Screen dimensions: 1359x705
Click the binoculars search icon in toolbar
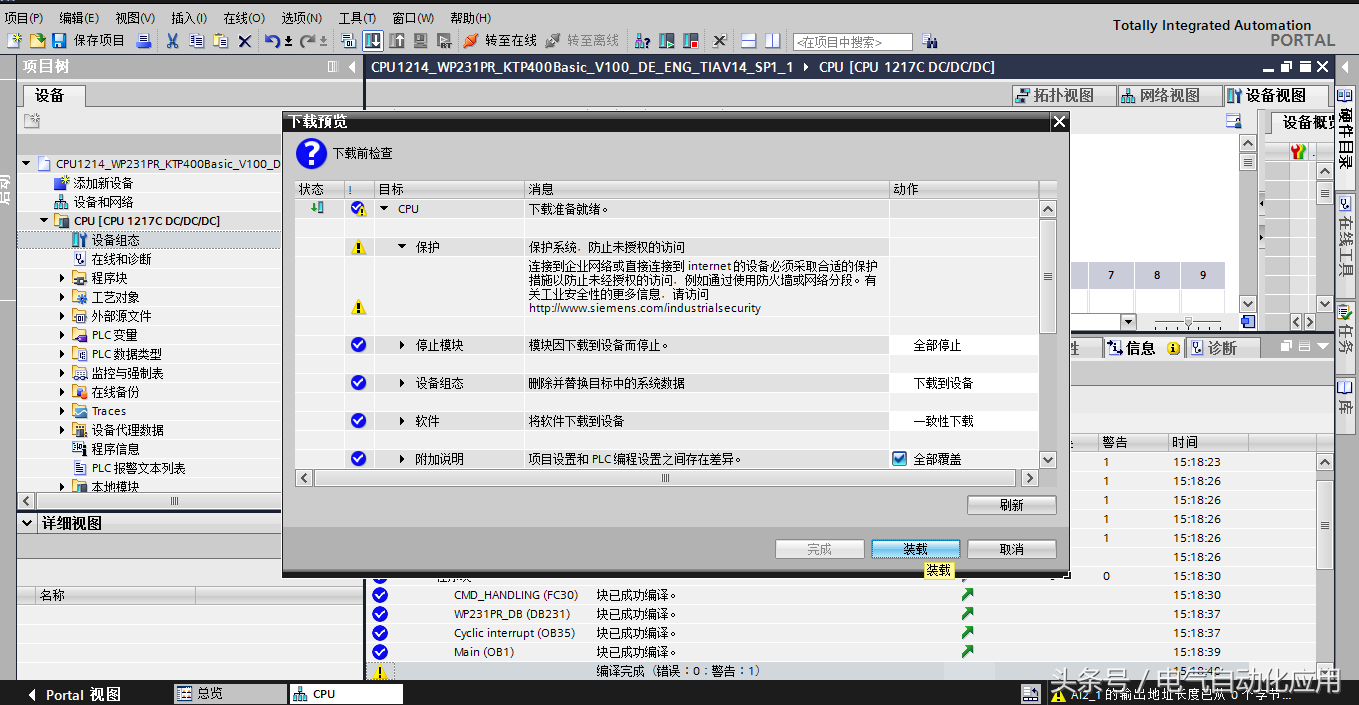pyautogui.click(x=930, y=41)
